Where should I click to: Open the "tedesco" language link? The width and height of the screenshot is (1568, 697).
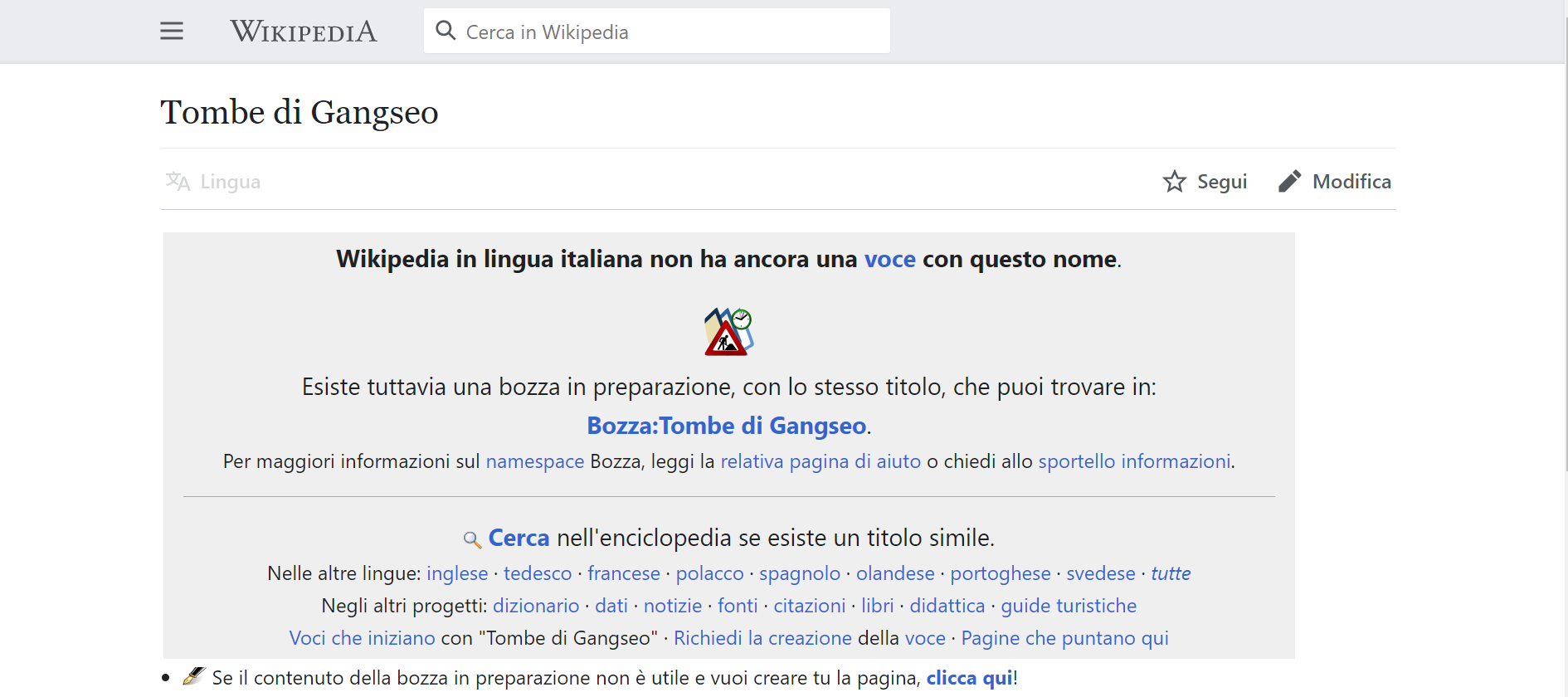(538, 573)
